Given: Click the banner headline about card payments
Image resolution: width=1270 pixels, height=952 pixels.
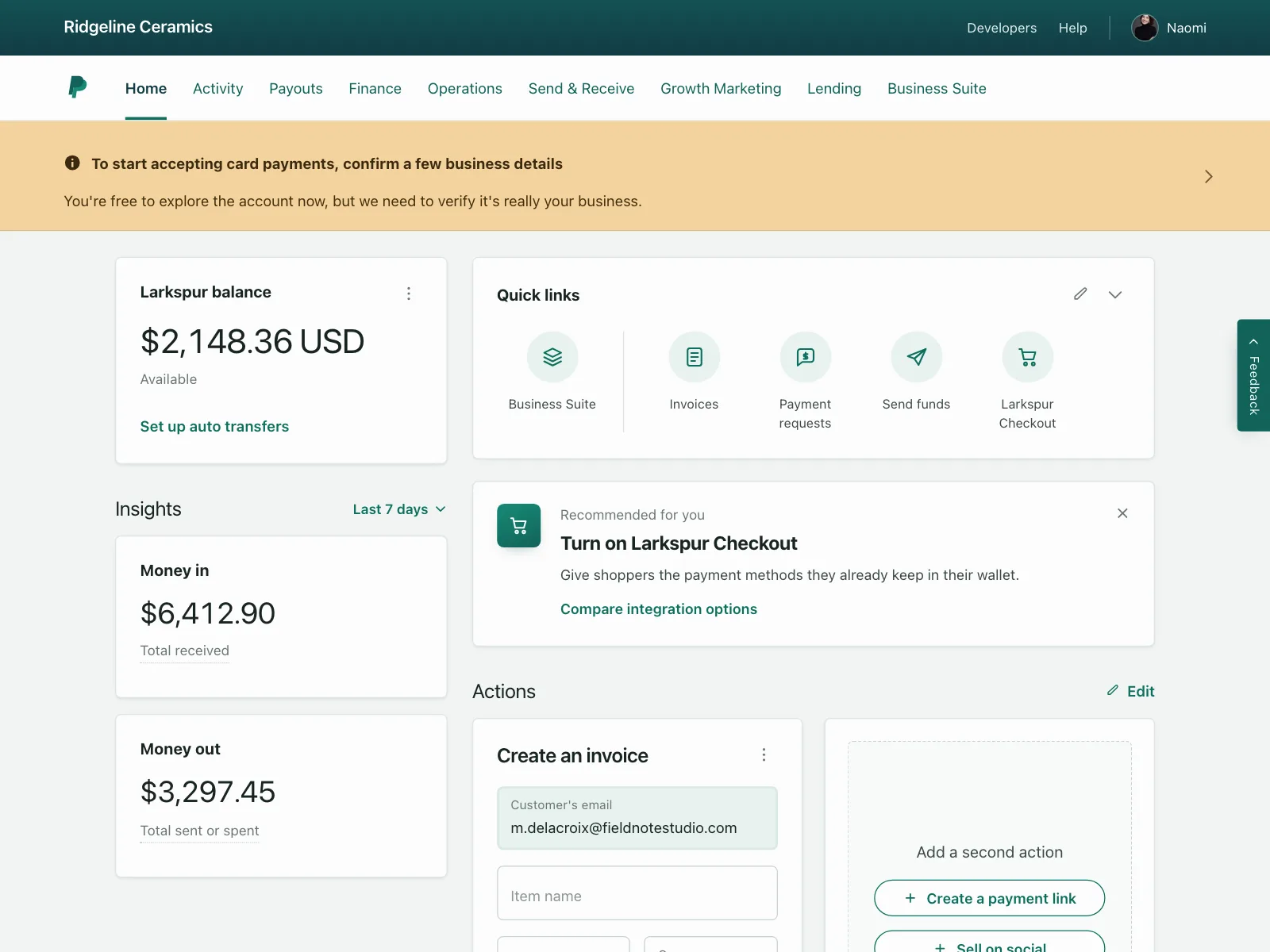Looking at the screenshot, I should 327,163.
